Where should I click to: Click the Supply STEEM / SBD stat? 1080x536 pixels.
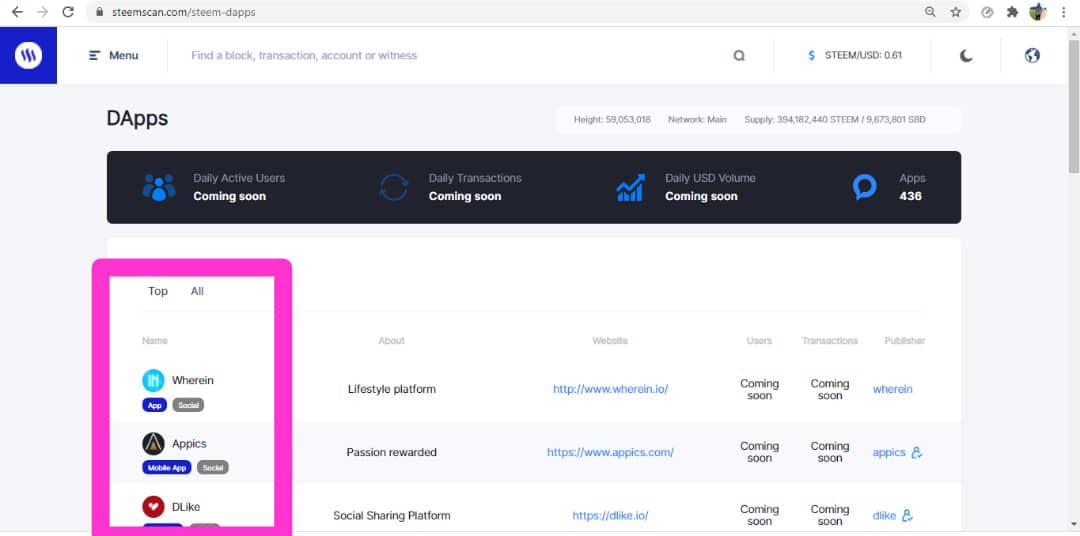coord(835,120)
